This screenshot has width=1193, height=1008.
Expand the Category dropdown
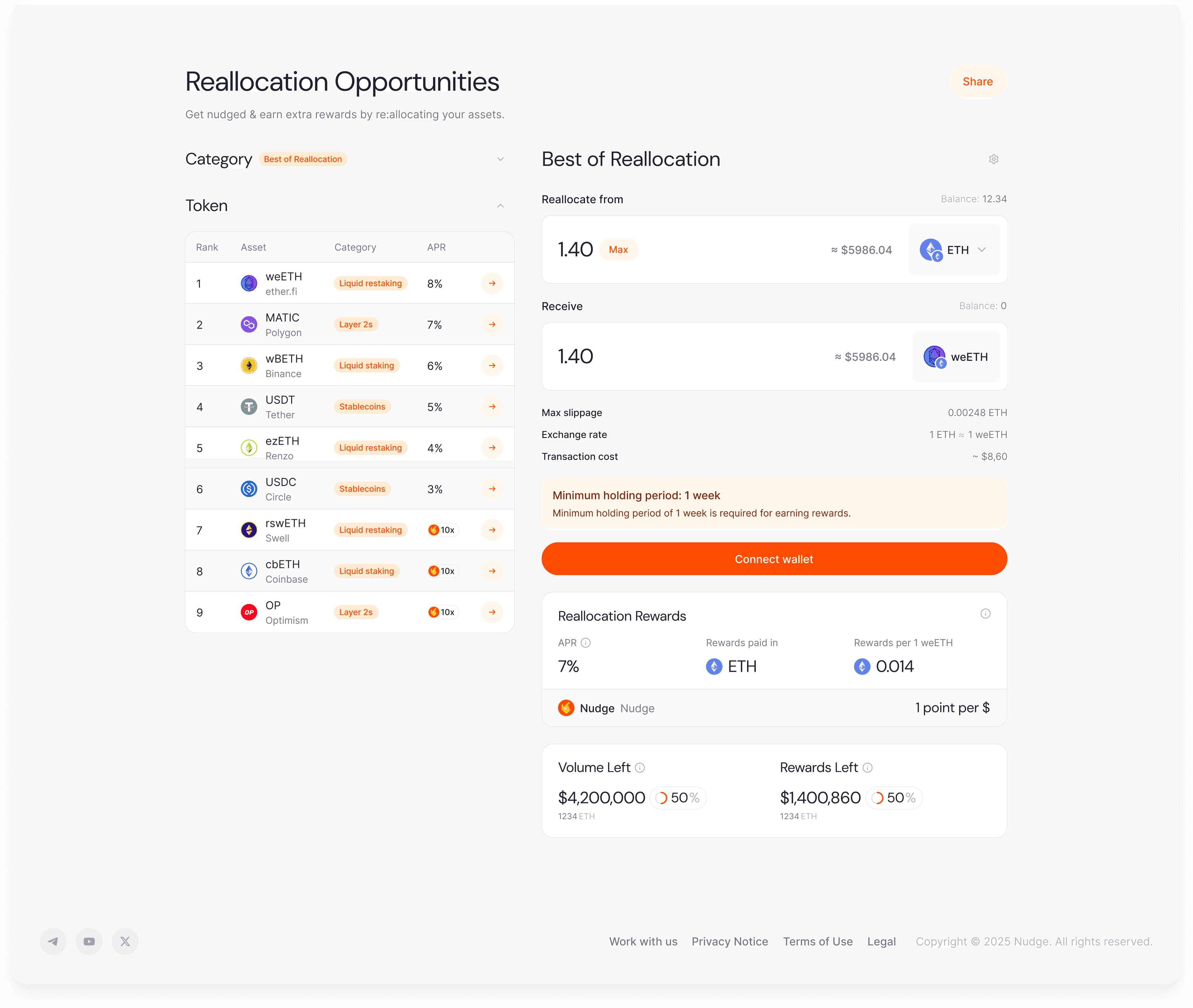(x=500, y=159)
